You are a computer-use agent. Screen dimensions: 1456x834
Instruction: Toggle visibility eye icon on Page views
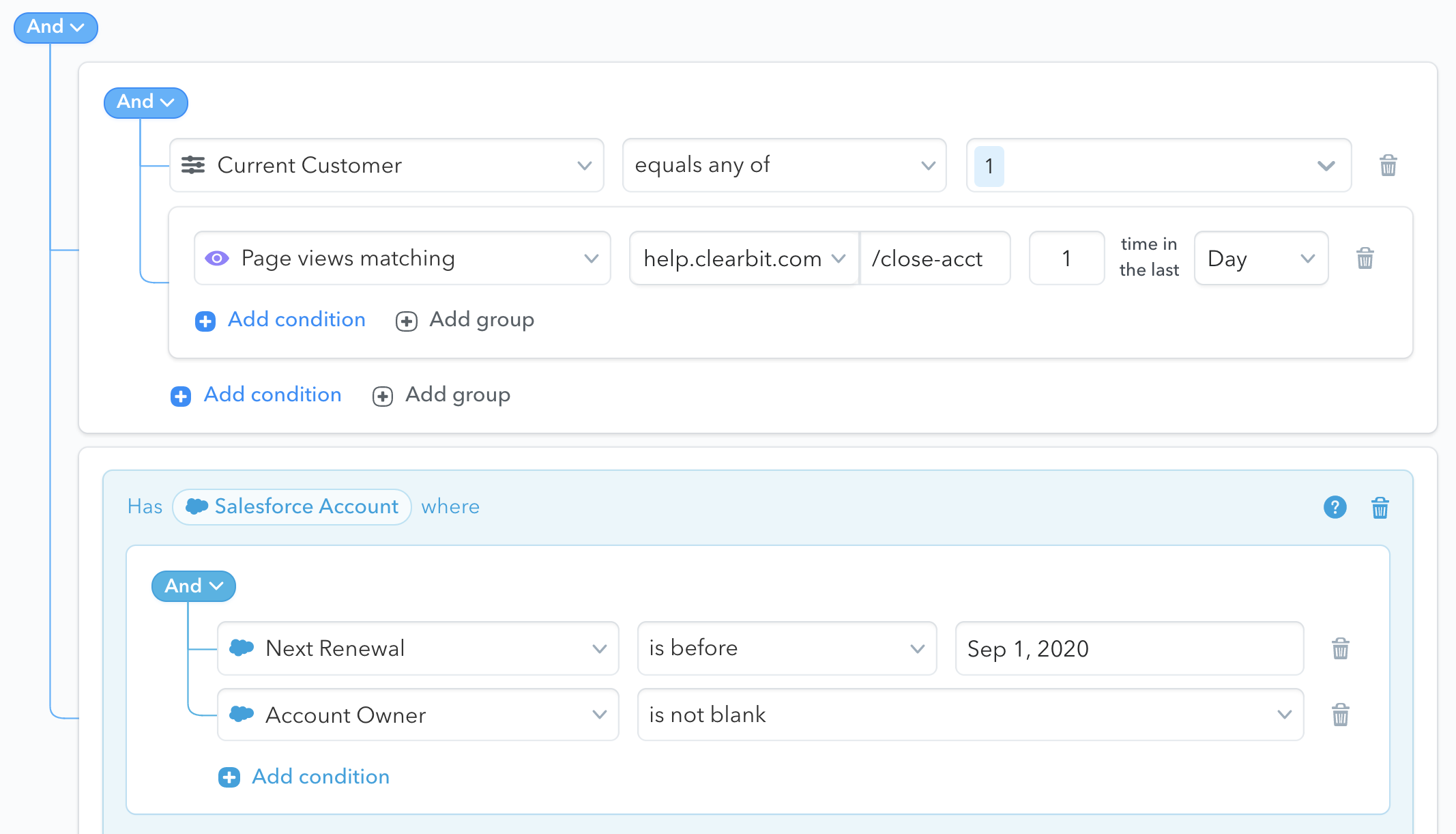(x=218, y=259)
